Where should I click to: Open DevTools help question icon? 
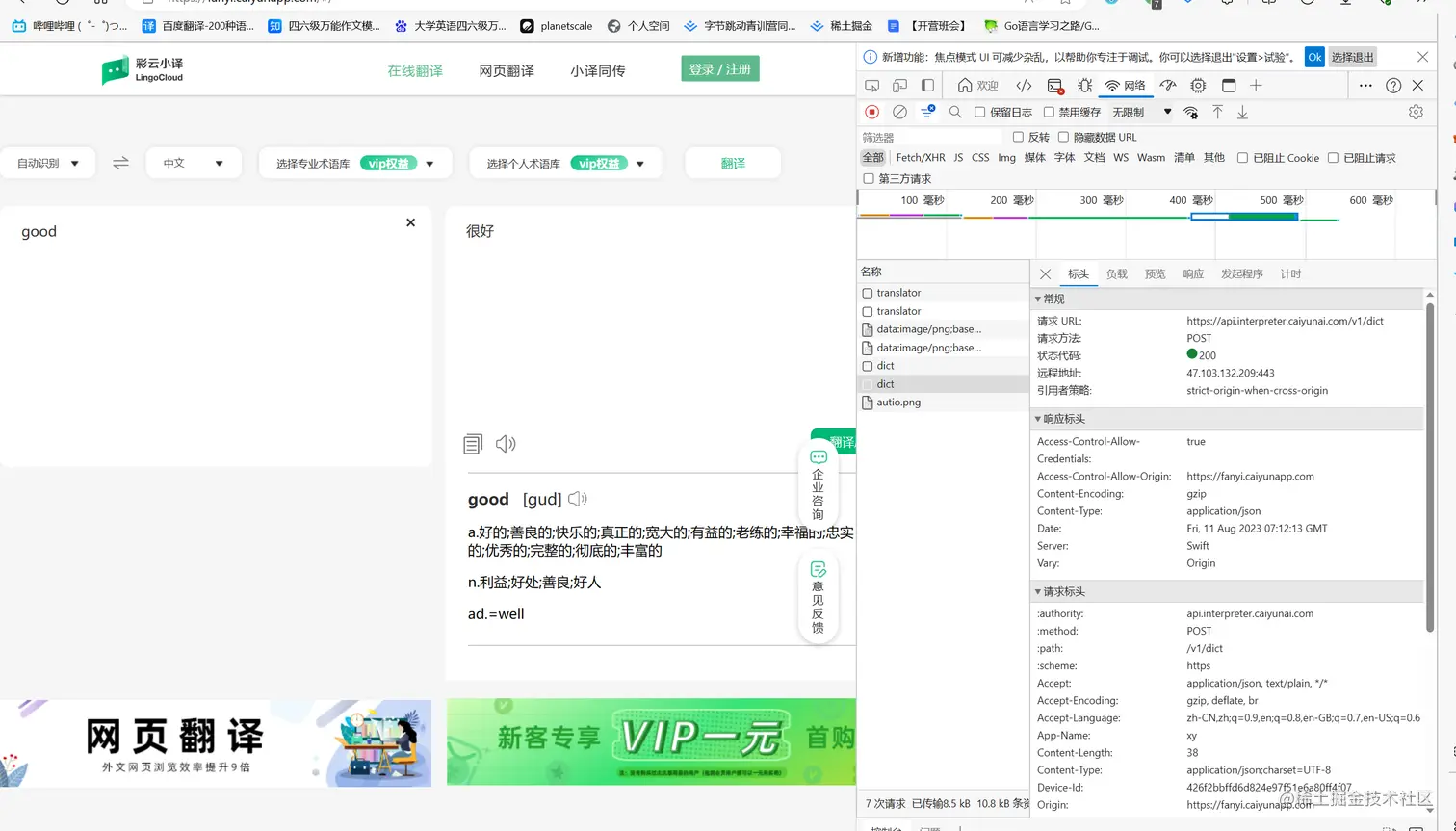pyautogui.click(x=1393, y=85)
